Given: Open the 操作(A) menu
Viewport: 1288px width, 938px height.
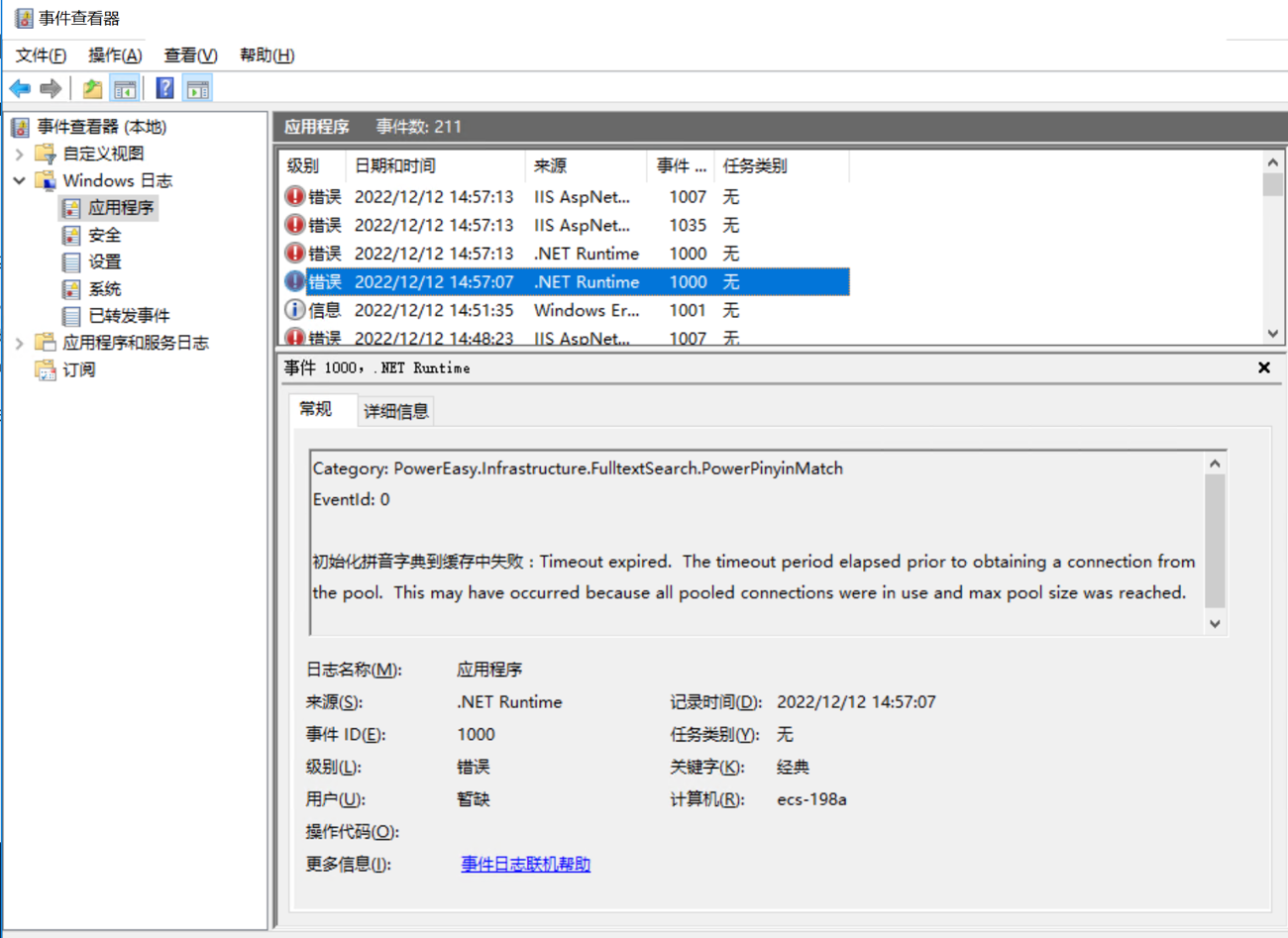Looking at the screenshot, I should 115,55.
